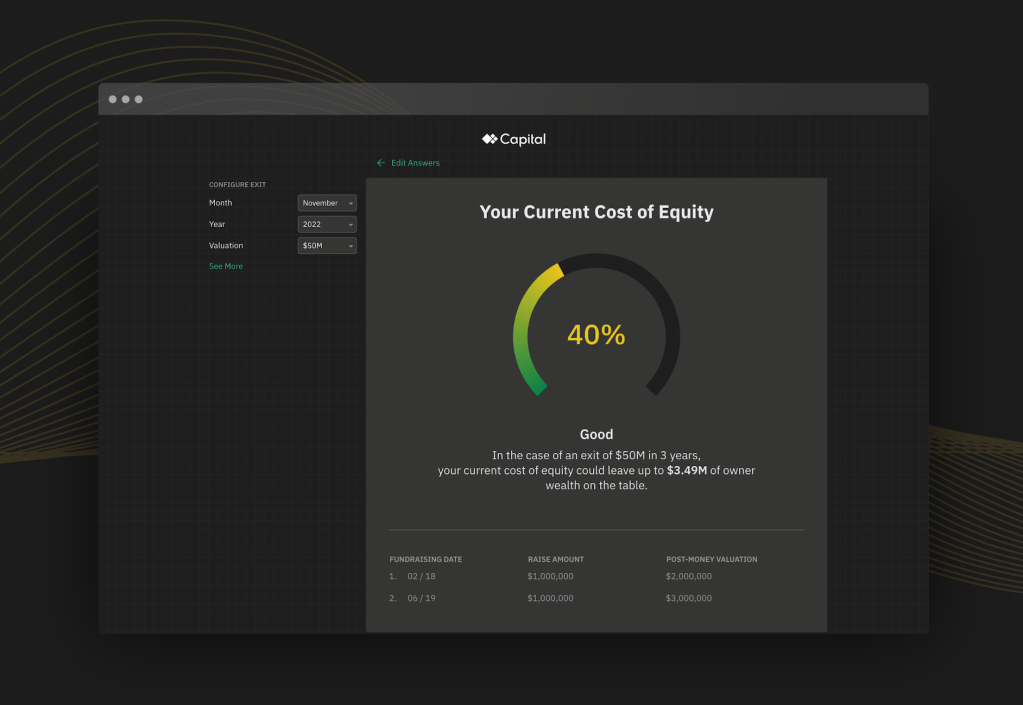Select the 02 / 18 fundraising date
1023x705 pixels.
click(421, 577)
